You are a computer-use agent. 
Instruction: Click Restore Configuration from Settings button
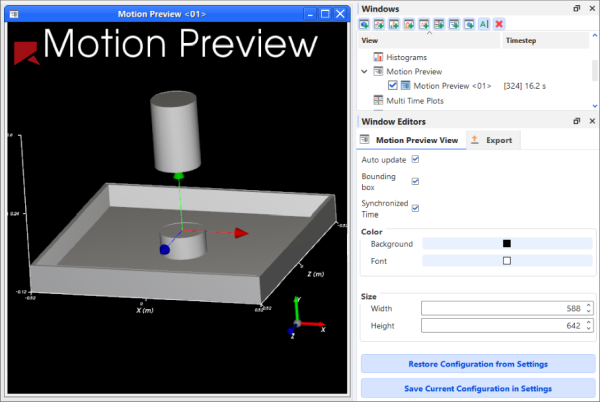(x=478, y=364)
